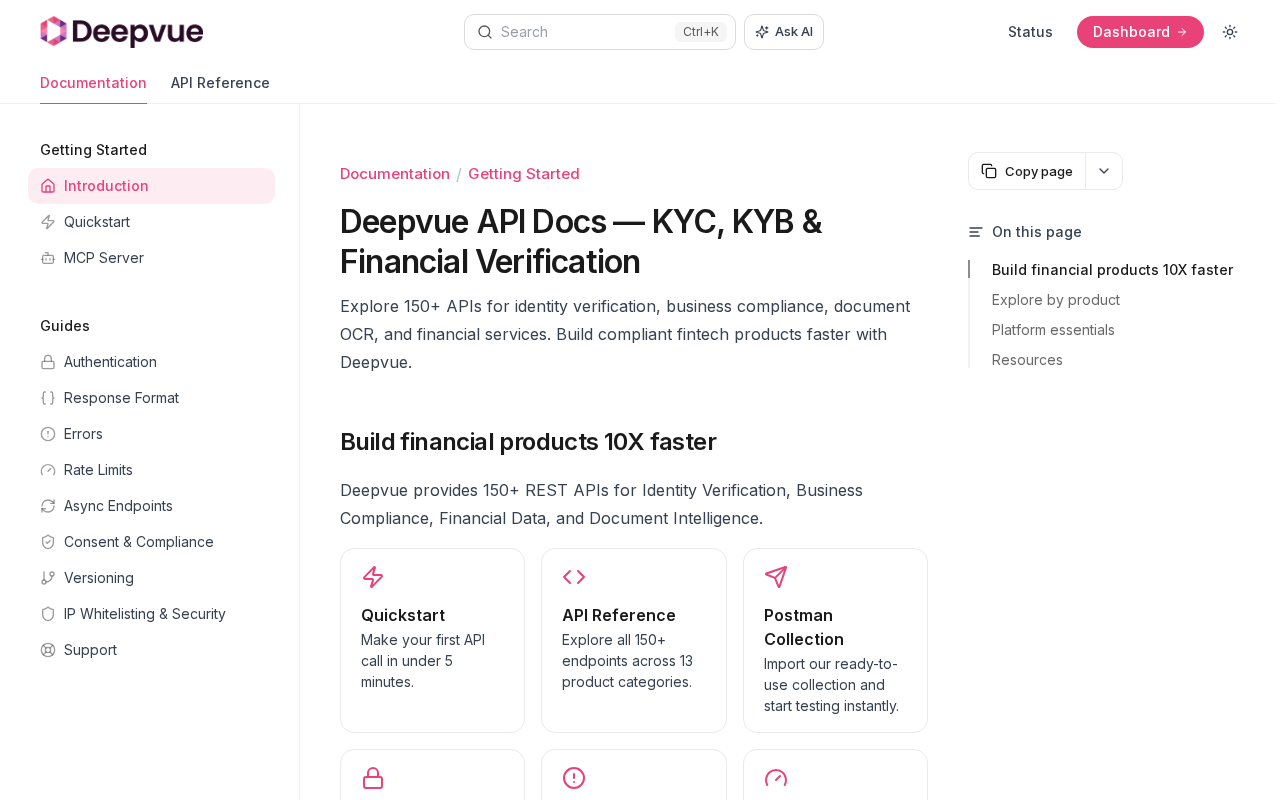Open the Copy page dropdown arrow
The image size is (1280, 800).
pos(1104,171)
